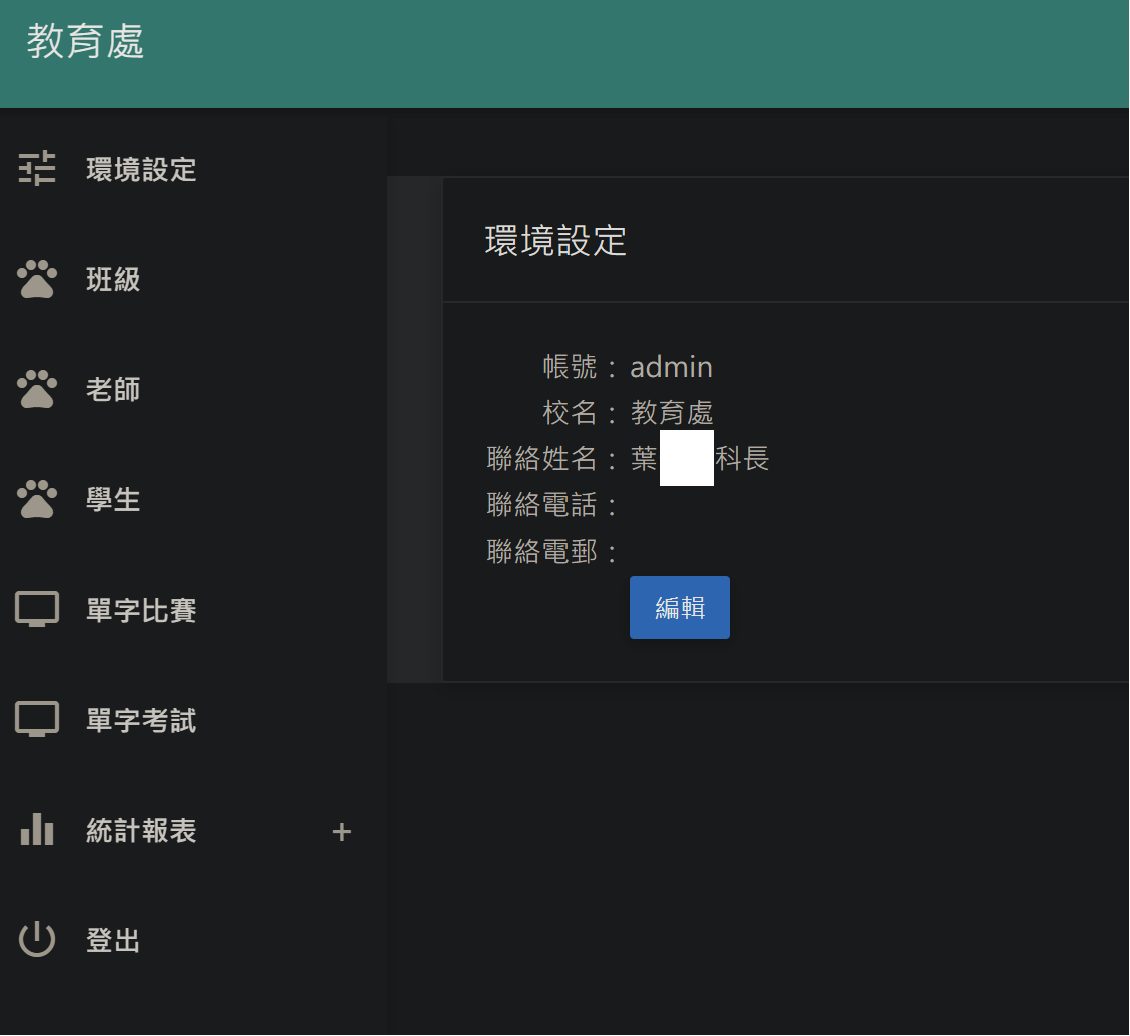Click the bar chart icon beside 統計報表
Viewport: 1130px width, 1036px height.
coord(37,829)
